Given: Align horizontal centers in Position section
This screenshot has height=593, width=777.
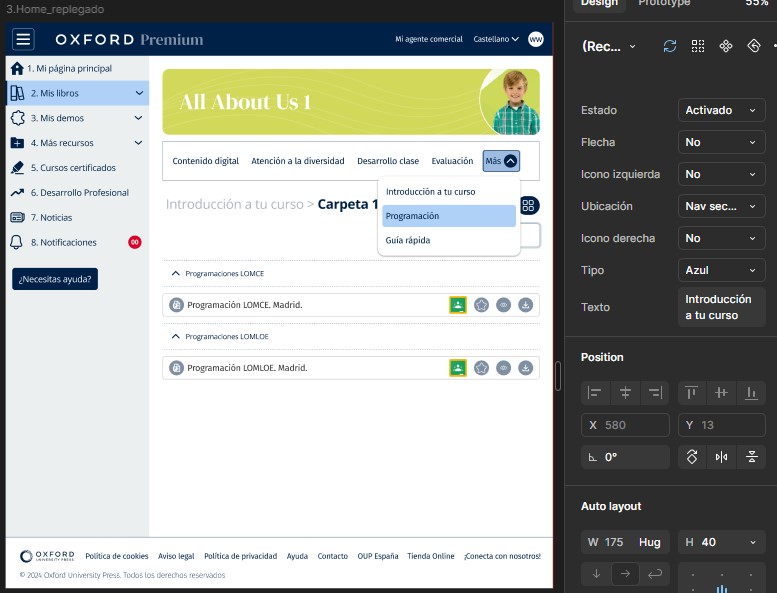Looking at the screenshot, I should click(x=625, y=393).
